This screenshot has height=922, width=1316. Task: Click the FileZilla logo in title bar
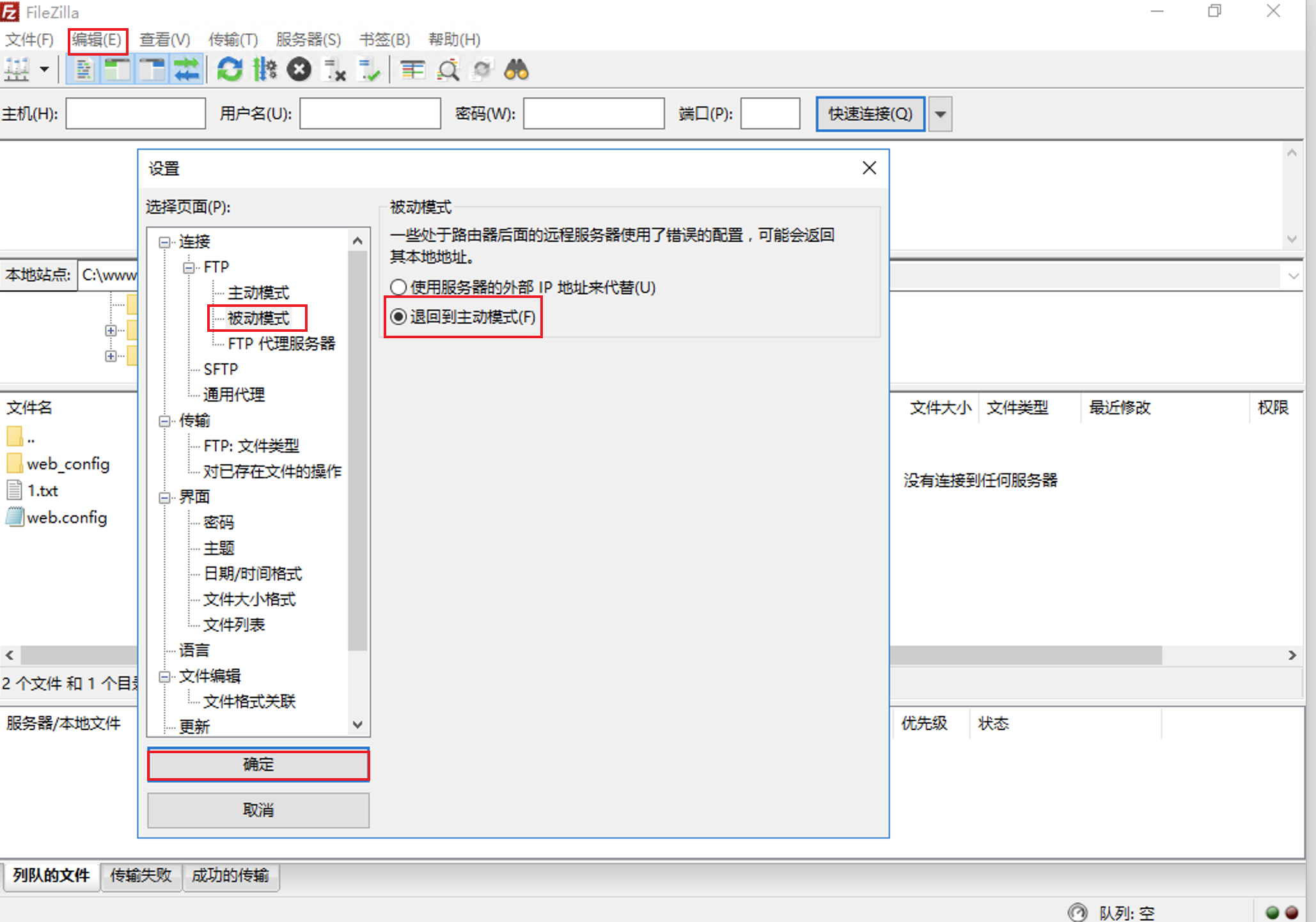point(10,12)
